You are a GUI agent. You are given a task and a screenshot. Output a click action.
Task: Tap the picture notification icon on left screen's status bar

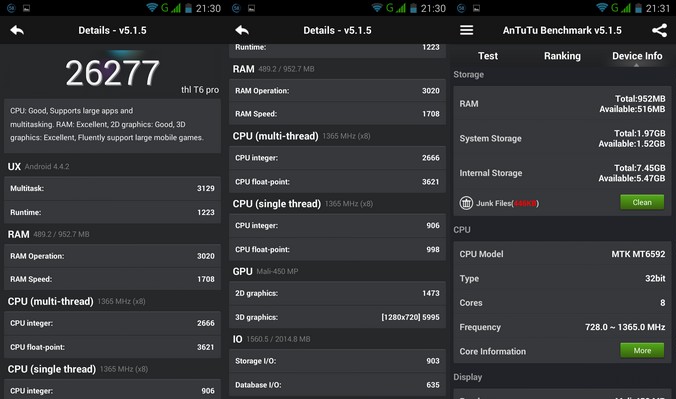pyautogui.click(x=26, y=8)
